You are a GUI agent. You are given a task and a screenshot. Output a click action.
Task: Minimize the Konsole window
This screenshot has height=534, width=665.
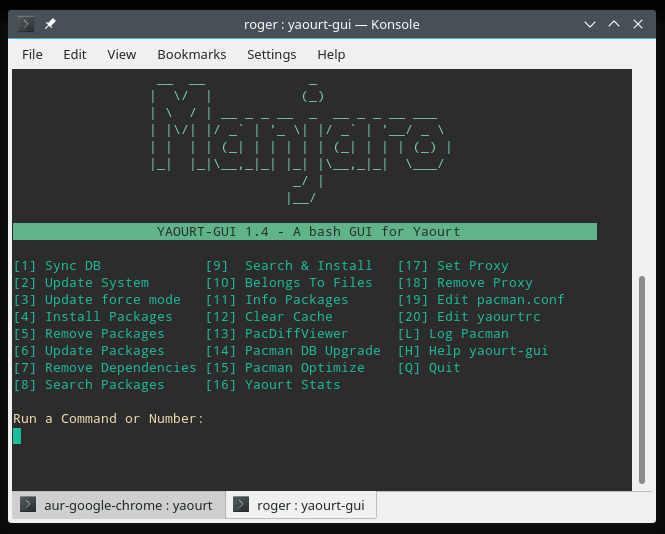[x=591, y=24]
